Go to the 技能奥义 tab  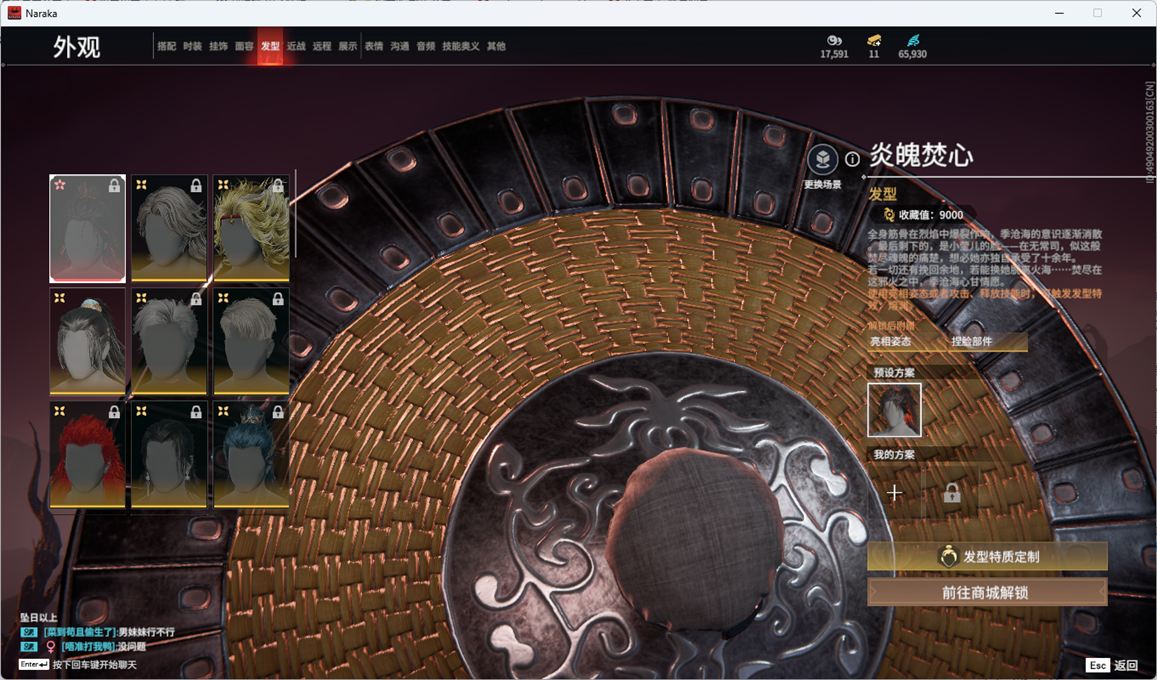point(460,46)
